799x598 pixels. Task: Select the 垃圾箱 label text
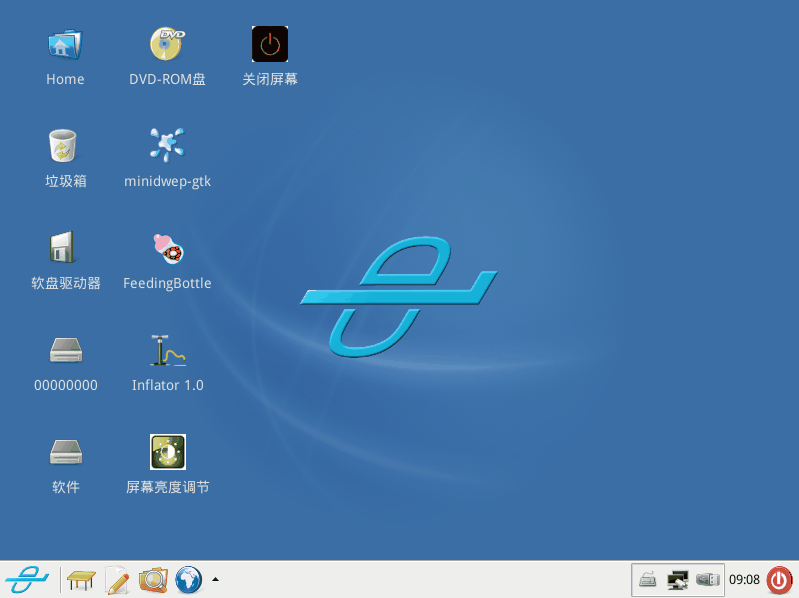[66, 181]
